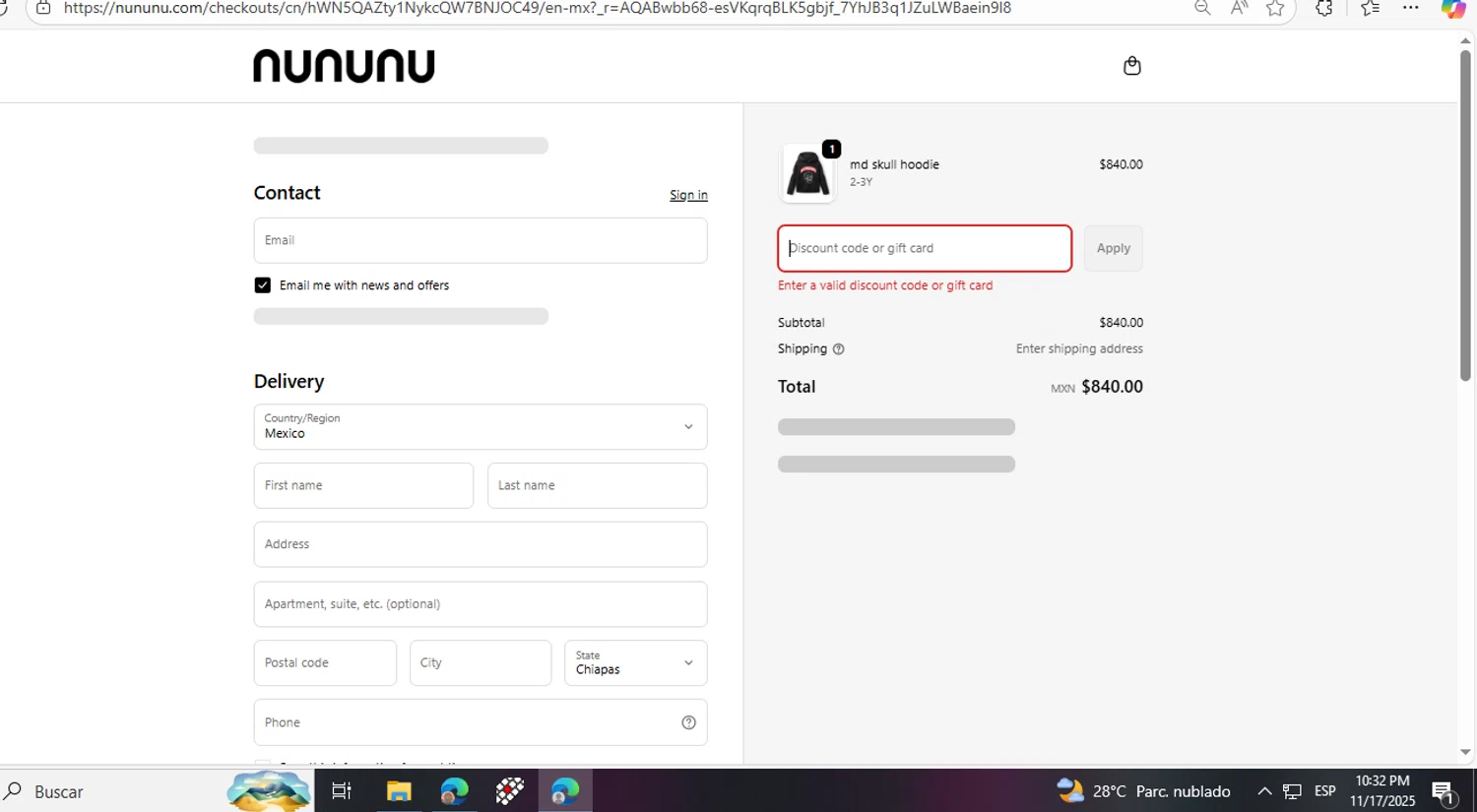Click the browser zoom out magnifier icon
Image resolution: width=1477 pixels, height=812 pixels.
pyautogui.click(x=1202, y=8)
